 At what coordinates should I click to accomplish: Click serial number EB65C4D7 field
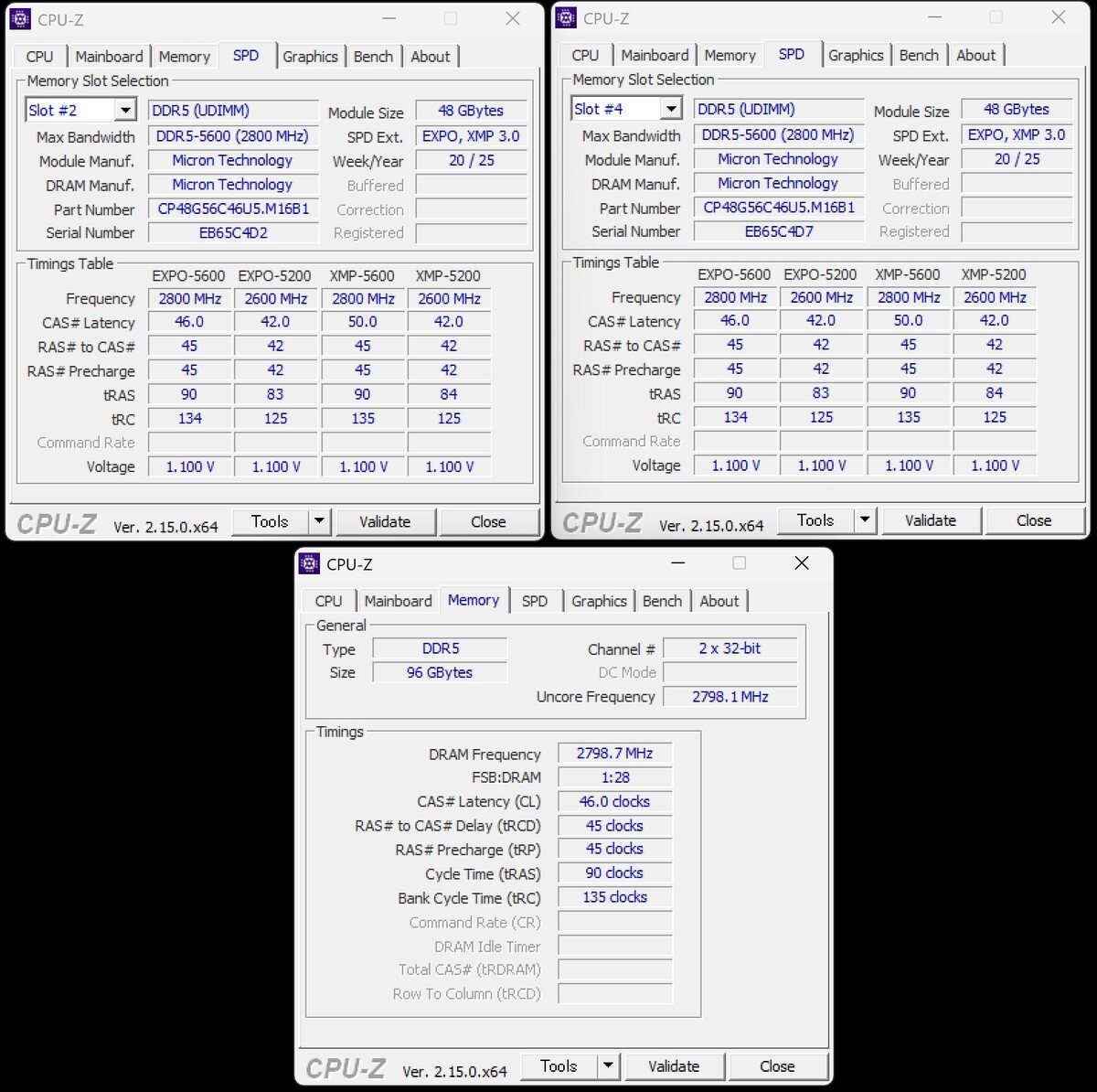(779, 232)
